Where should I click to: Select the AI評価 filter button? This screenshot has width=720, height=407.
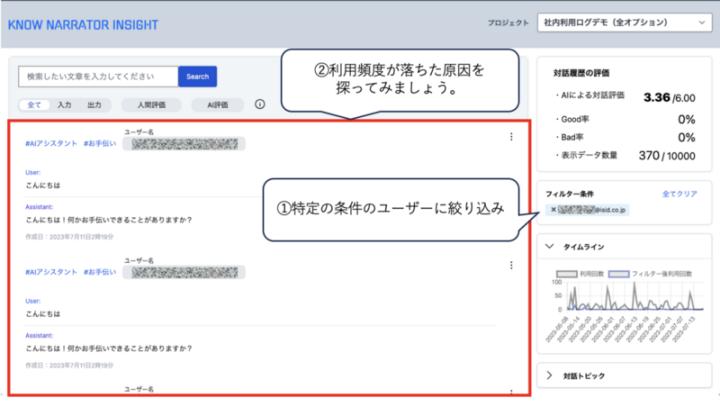(217, 103)
